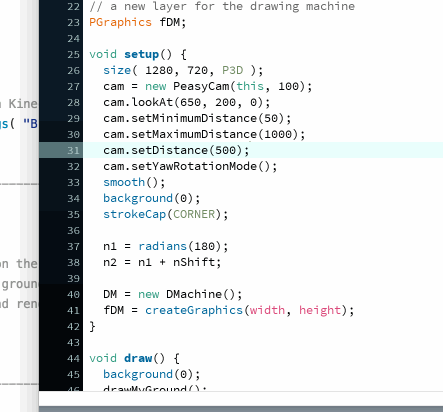The image size is (443, 412).
Task: Click the height keyword in createGraphics
Action: coord(320,310)
